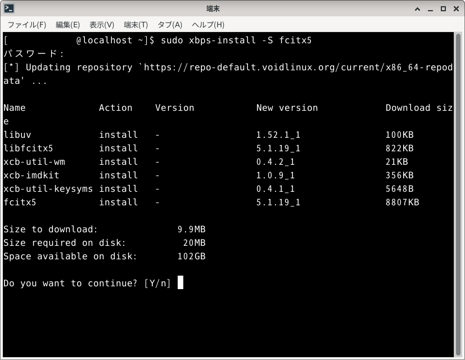Click the 'パスワード:' prompt line
Image resolution: width=465 pixels, height=360 pixels.
[34, 54]
